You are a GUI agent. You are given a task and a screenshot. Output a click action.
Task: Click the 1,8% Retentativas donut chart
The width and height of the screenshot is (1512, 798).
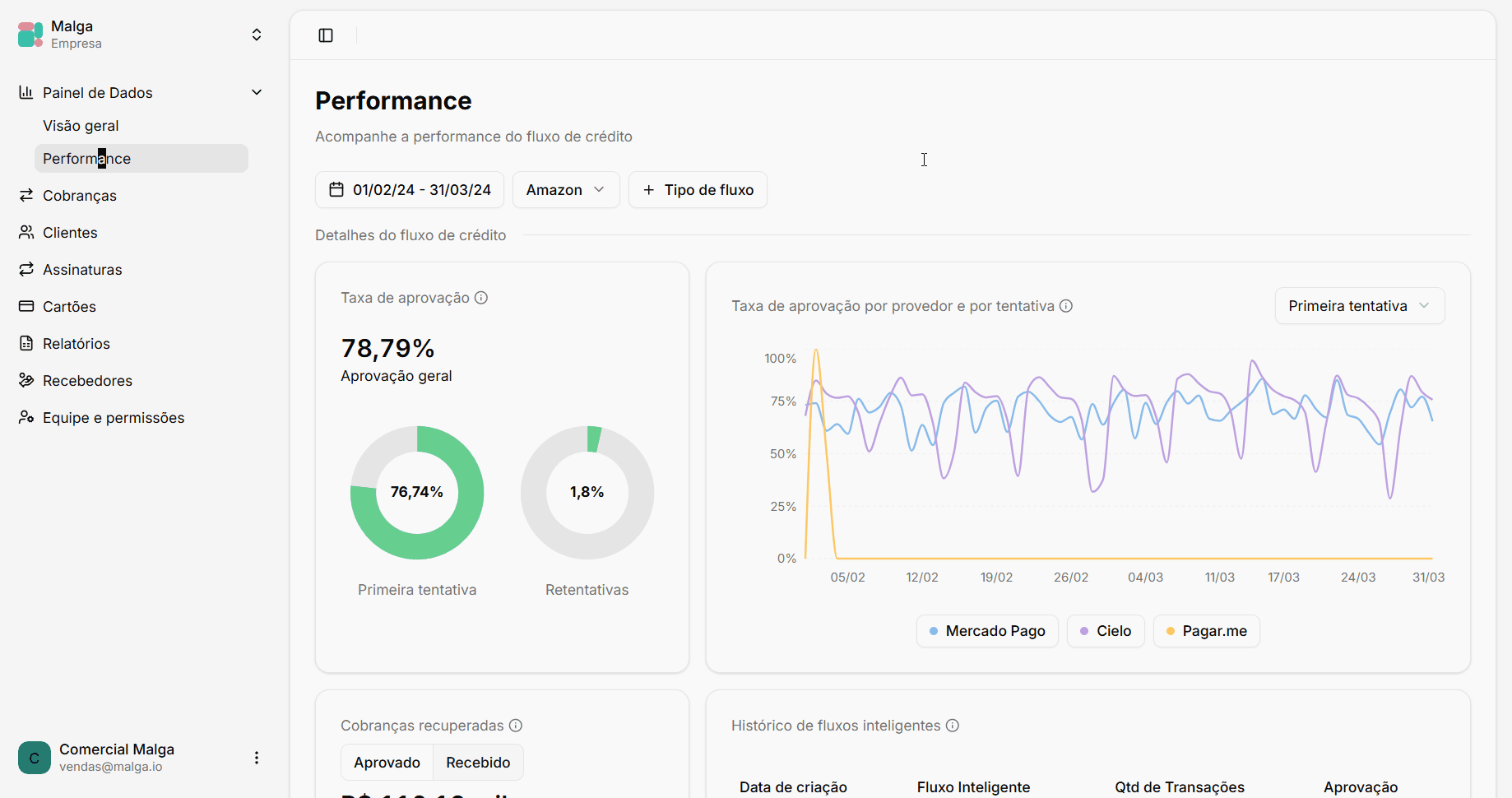[x=587, y=493]
